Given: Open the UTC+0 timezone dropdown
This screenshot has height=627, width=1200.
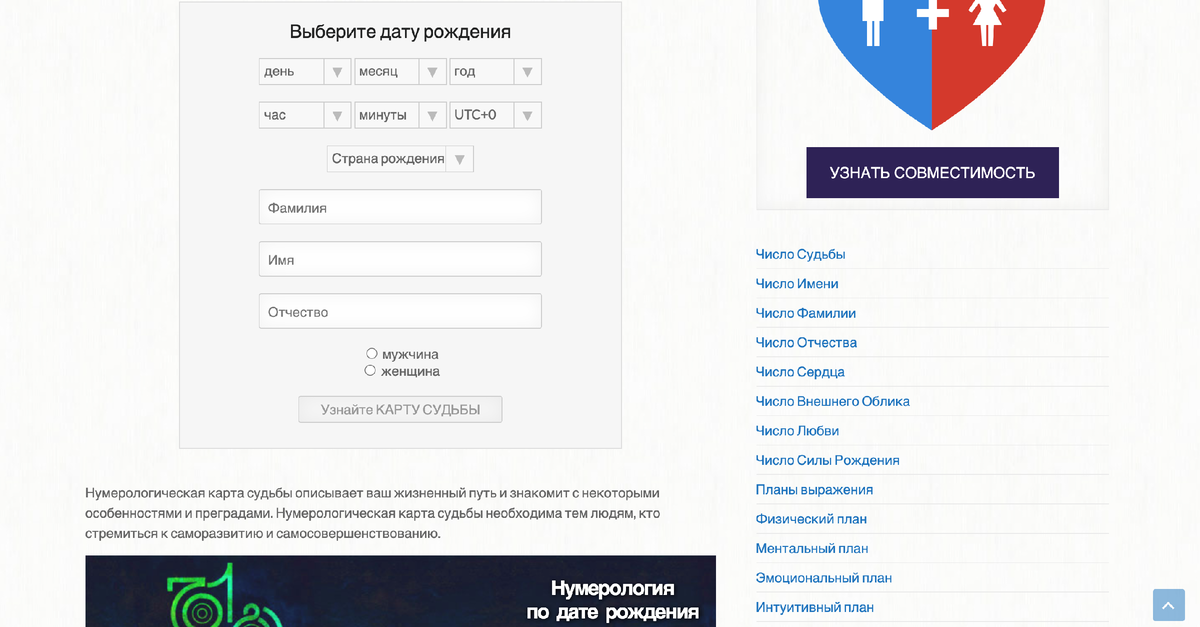Looking at the screenshot, I should (496, 115).
